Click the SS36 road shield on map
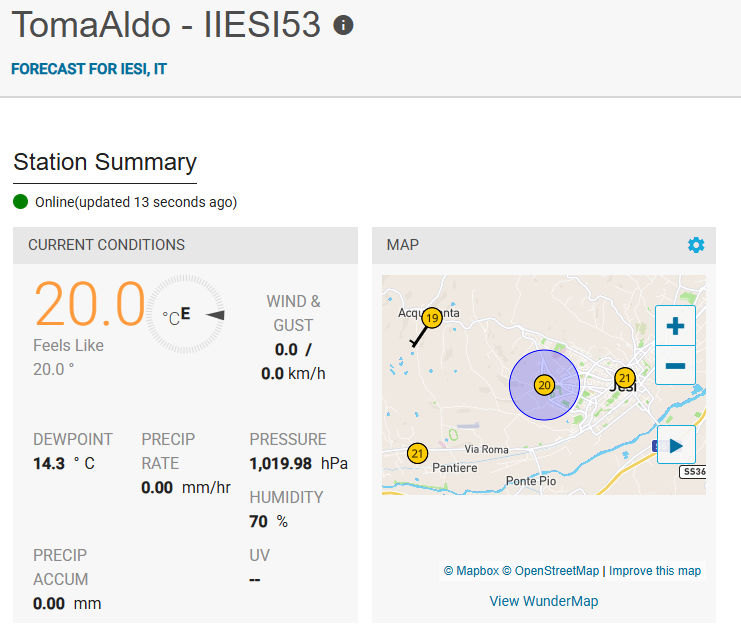This screenshot has width=741, height=636. click(x=693, y=471)
